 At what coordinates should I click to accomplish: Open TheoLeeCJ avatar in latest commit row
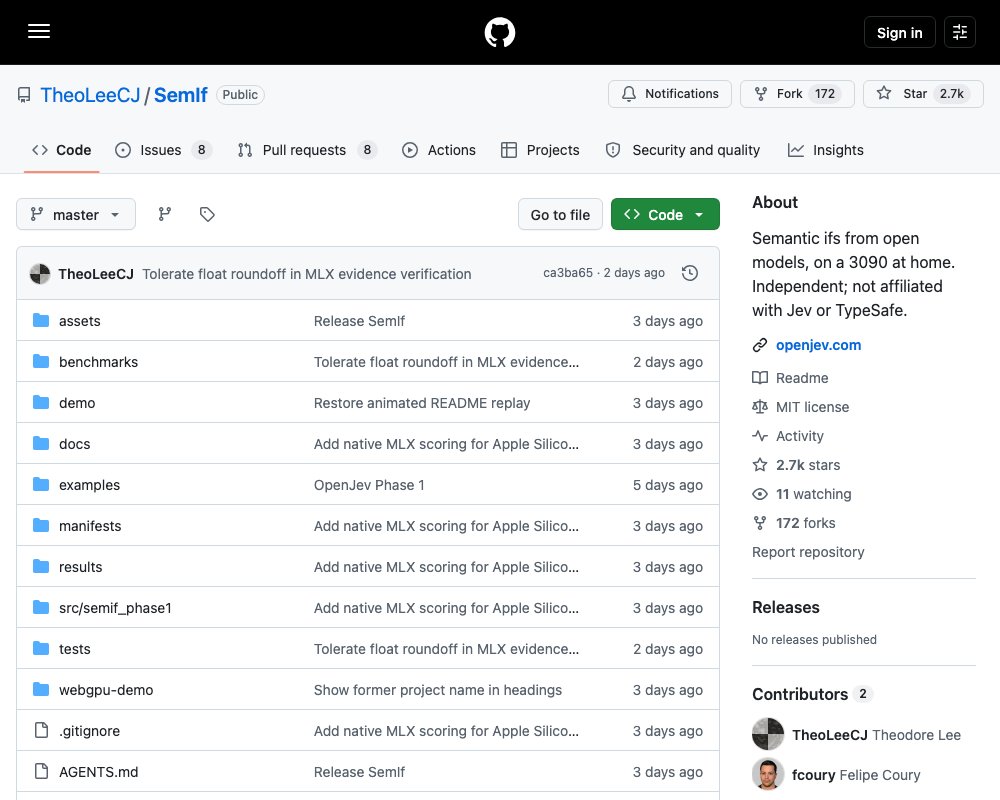click(40, 274)
